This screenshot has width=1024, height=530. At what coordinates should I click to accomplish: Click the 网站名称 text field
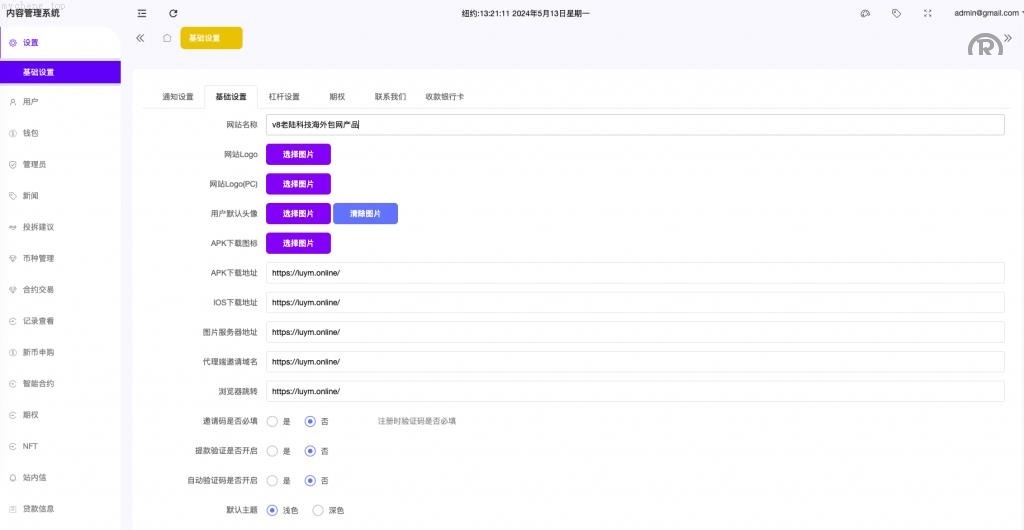[635, 125]
